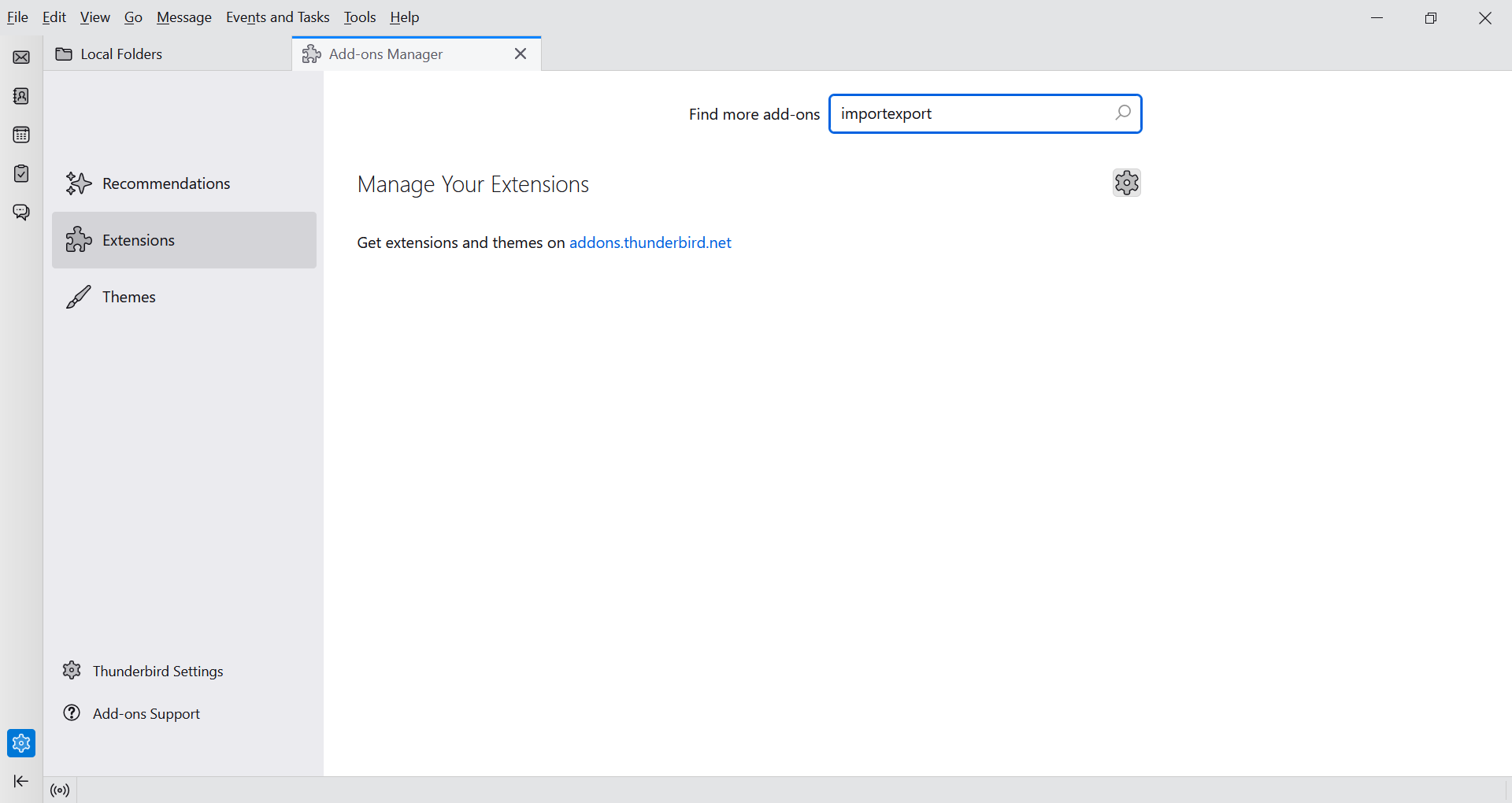Image resolution: width=1512 pixels, height=803 pixels.
Task: Follow the addons.thunderbird.net link
Action: (x=650, y=242)
